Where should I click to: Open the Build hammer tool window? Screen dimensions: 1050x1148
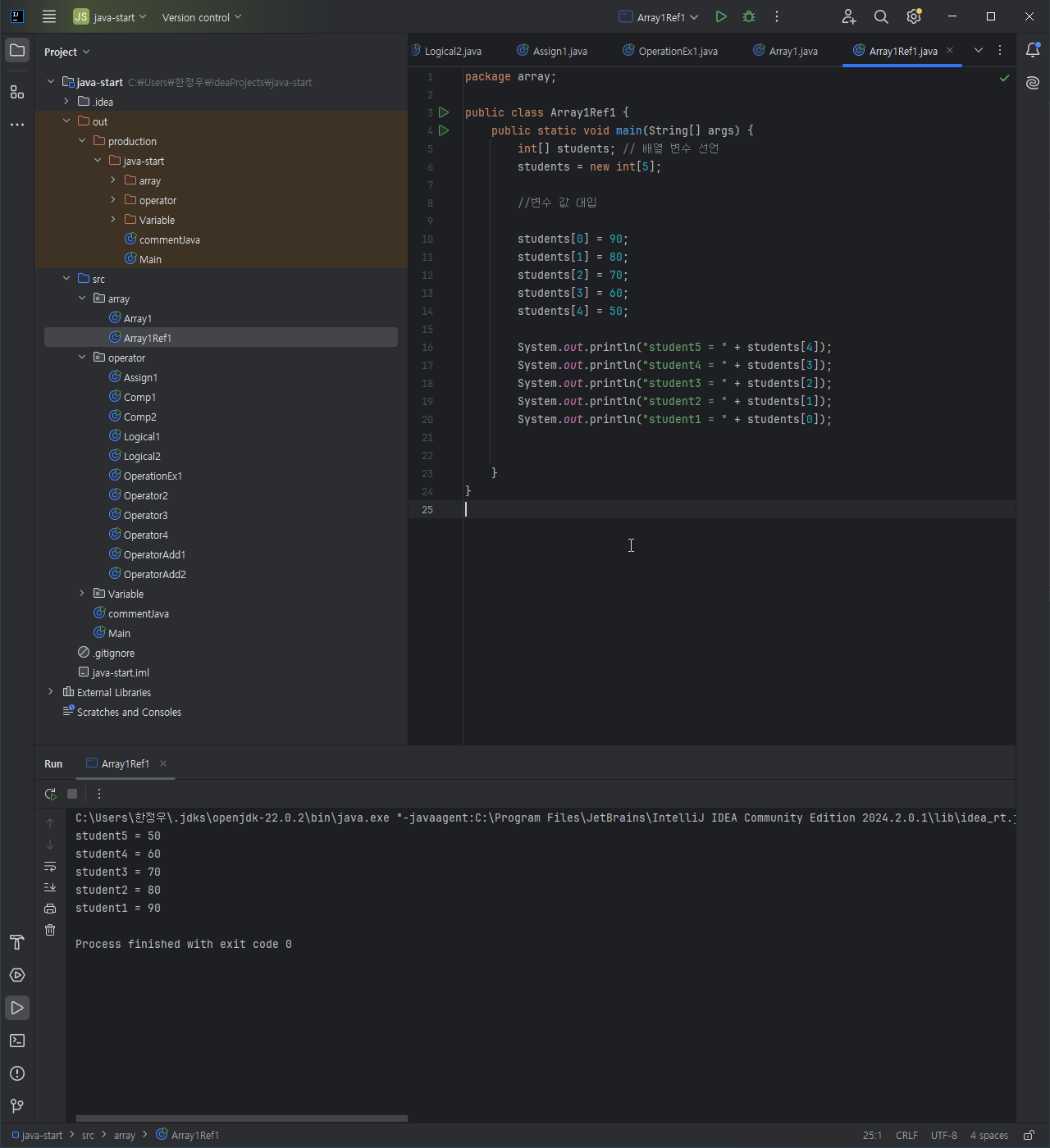(17, 942)
